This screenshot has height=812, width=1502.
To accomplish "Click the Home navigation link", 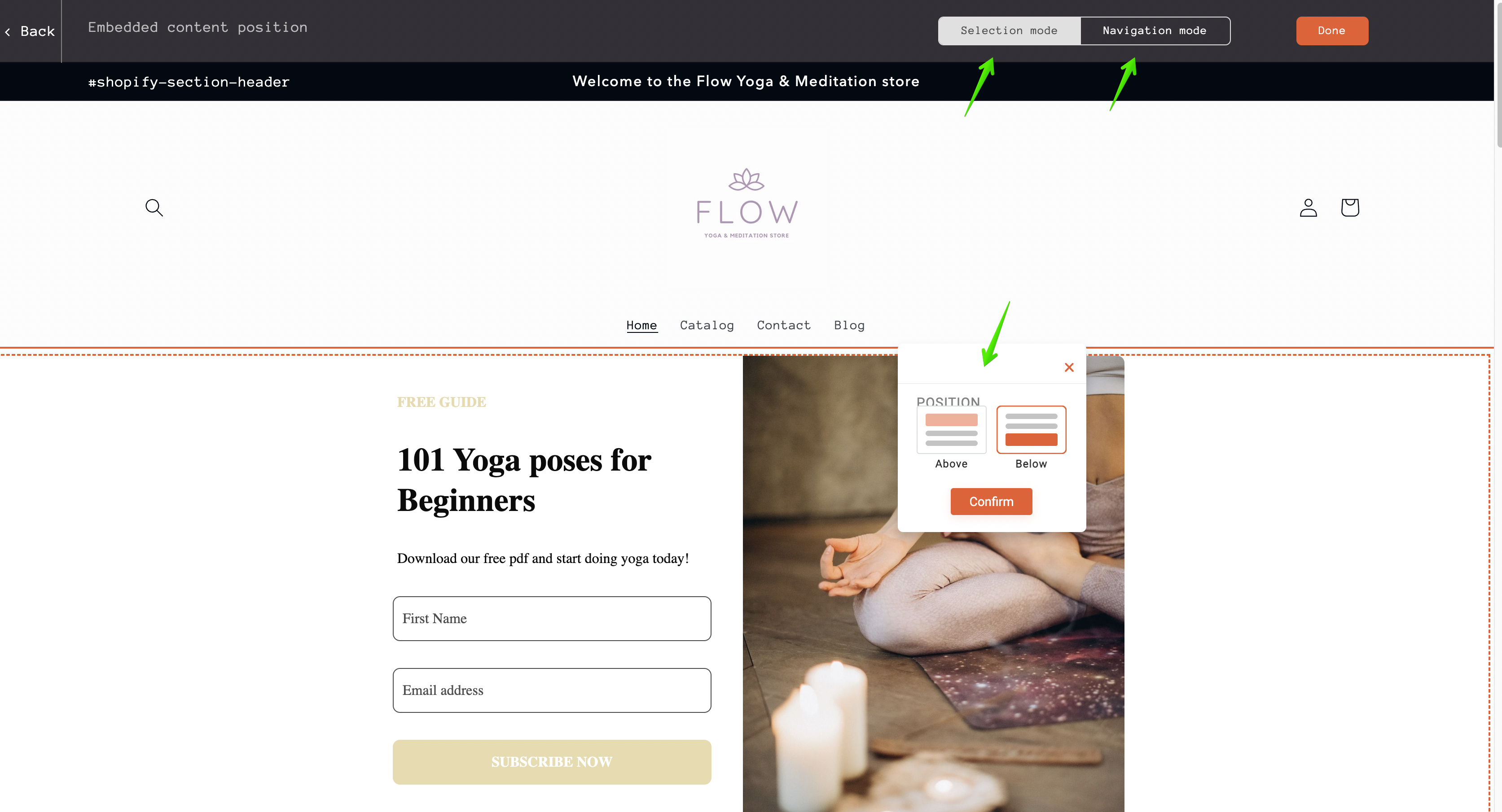I will tap(642, 325).
